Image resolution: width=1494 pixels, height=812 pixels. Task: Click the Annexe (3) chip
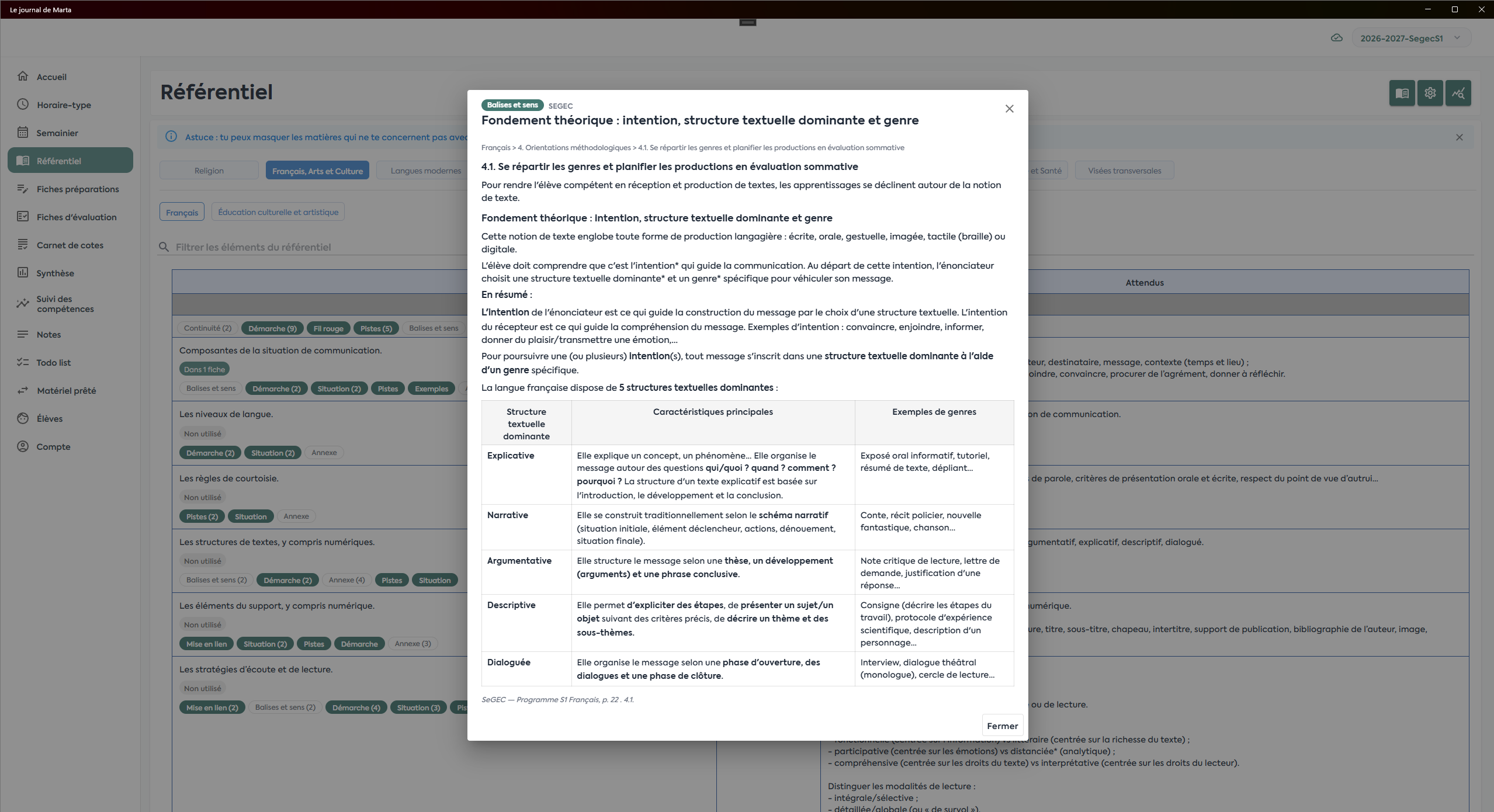pos(413,644)
